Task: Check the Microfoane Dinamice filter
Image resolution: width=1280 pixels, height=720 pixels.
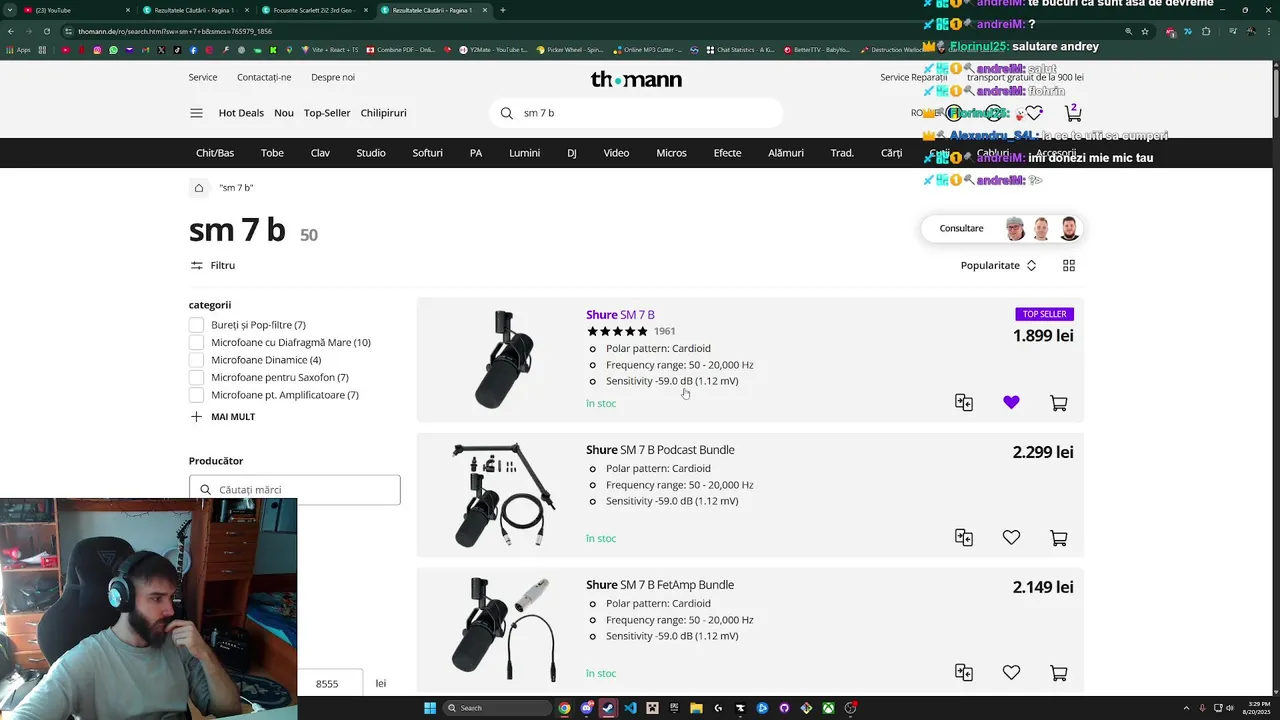Action: pyautogui.click(x=196, y=360)
